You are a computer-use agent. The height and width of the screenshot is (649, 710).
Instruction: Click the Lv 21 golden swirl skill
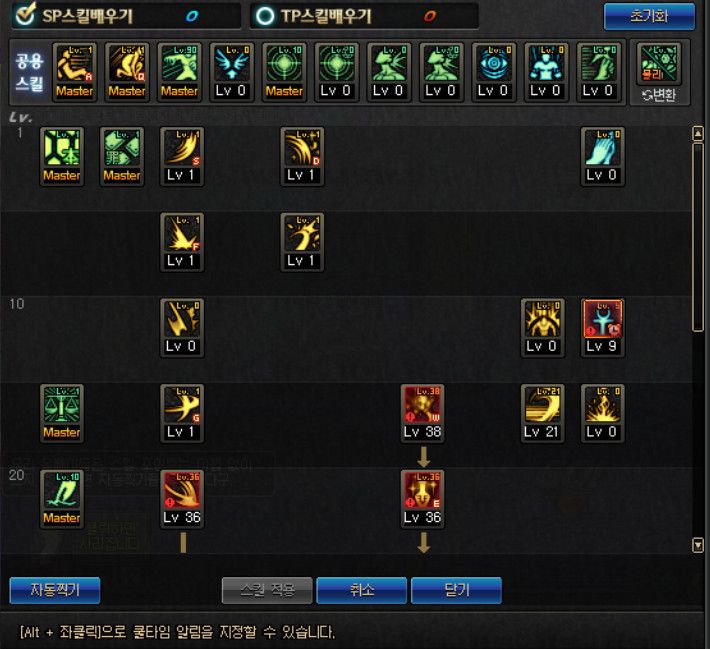[542, 413]
